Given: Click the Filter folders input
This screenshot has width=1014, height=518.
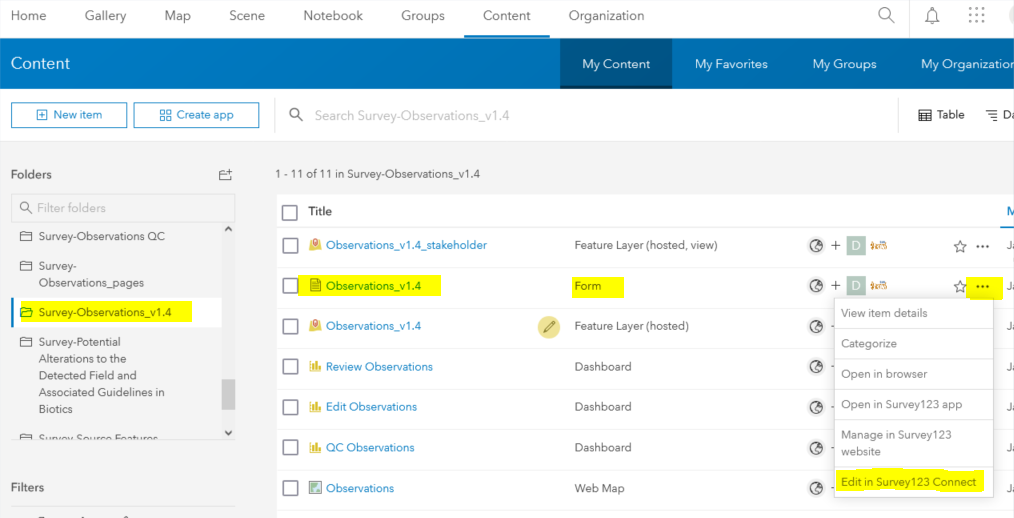Looking at the screenshot, I should point(123,208).
